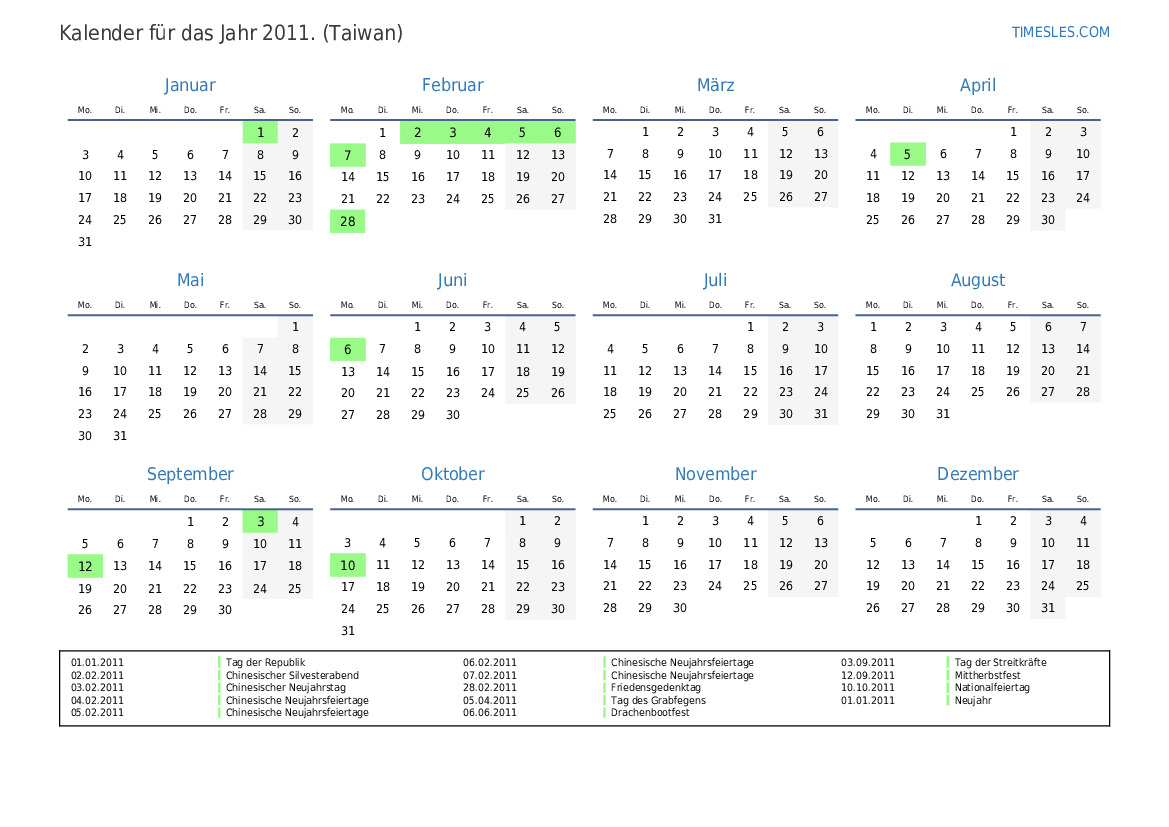Click the Tag der Streitkräfte legend entry
Image resolution: width=1169 pixels, height=827 pixels.
pyautogui.click(x=1001, y=662)
